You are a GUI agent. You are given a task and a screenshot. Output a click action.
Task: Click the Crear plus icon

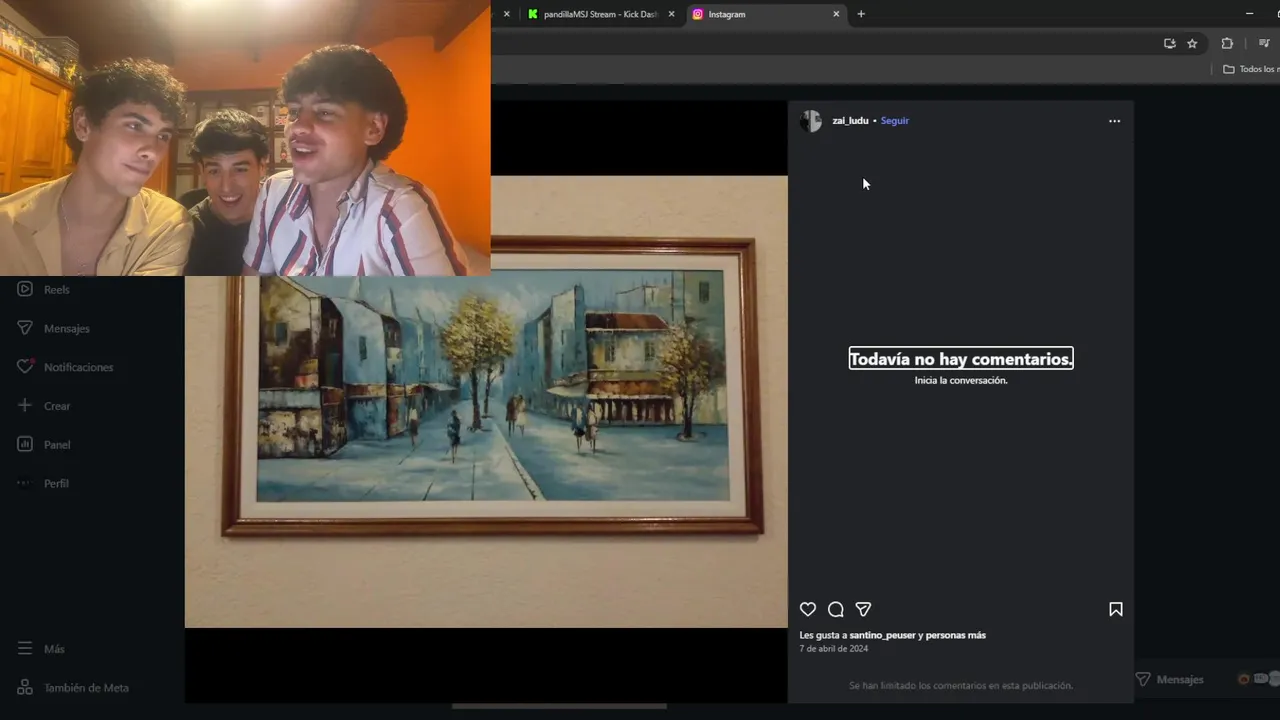25,406
